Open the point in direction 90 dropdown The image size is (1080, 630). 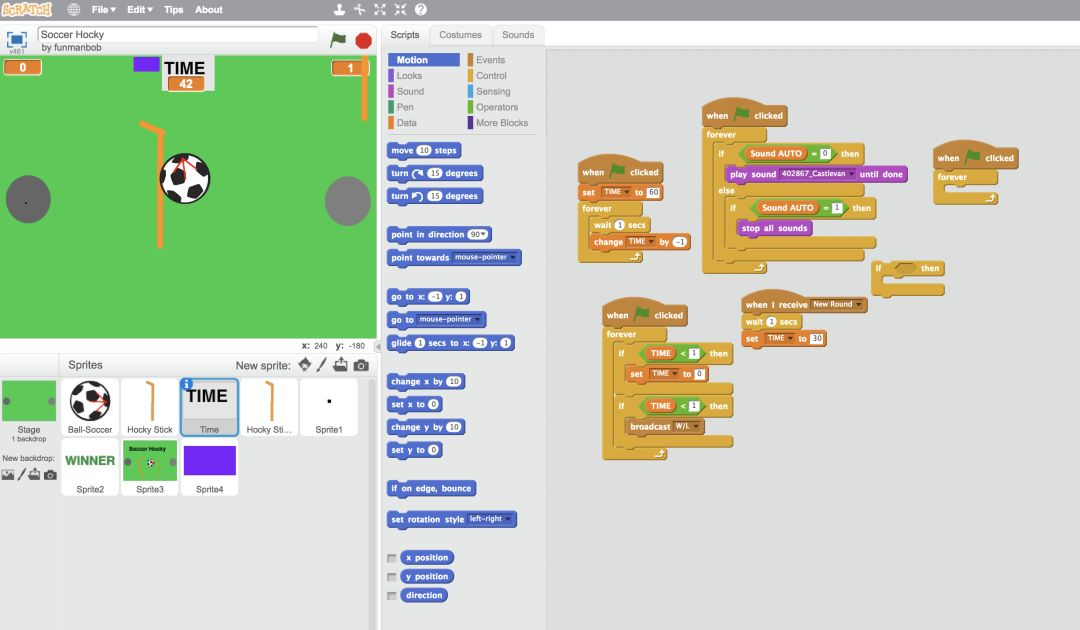pos(484,235)
